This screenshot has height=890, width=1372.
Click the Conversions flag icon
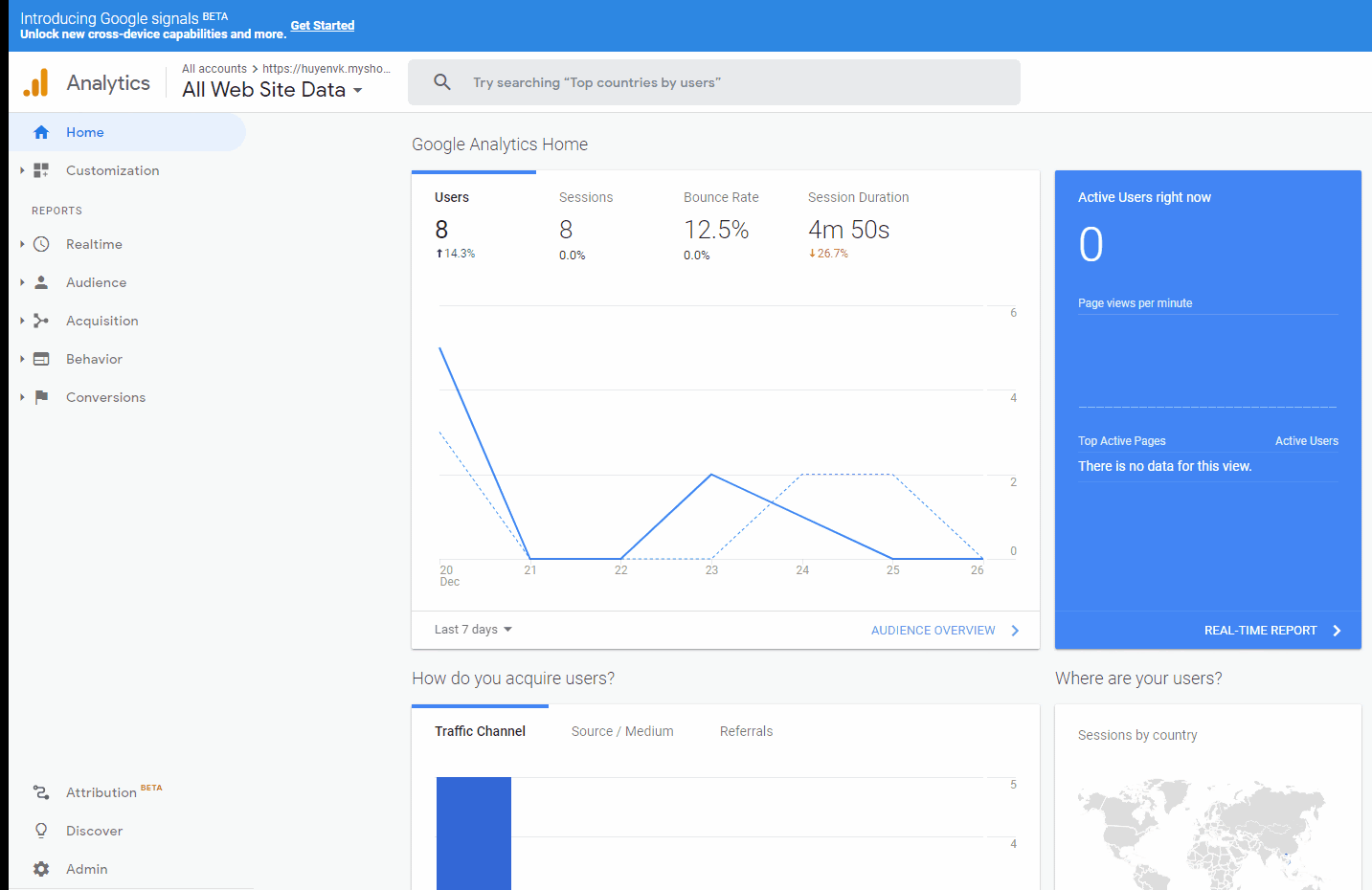point(41,397)
